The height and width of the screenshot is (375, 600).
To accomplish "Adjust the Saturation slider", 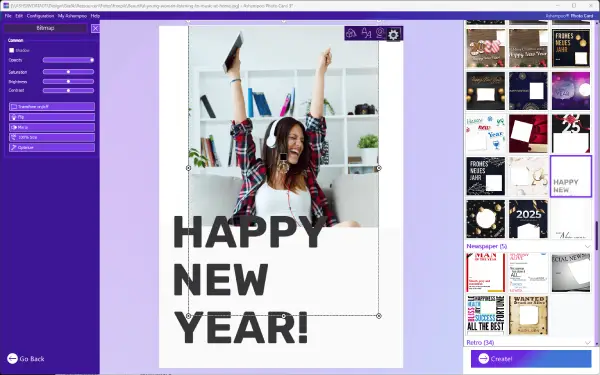I will (x=68, y=72).
